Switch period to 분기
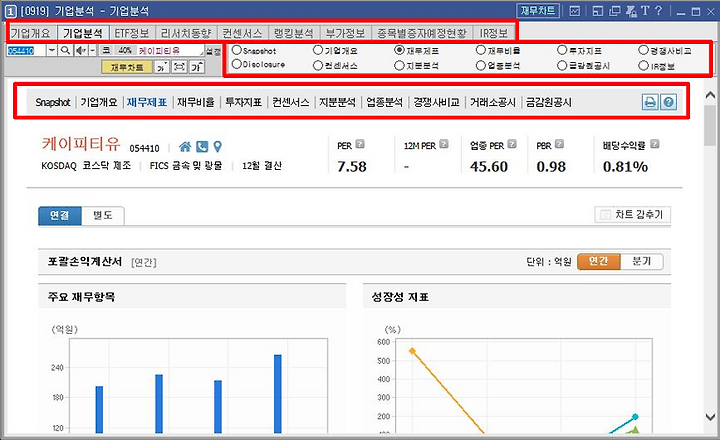 (x=641, y=261)
